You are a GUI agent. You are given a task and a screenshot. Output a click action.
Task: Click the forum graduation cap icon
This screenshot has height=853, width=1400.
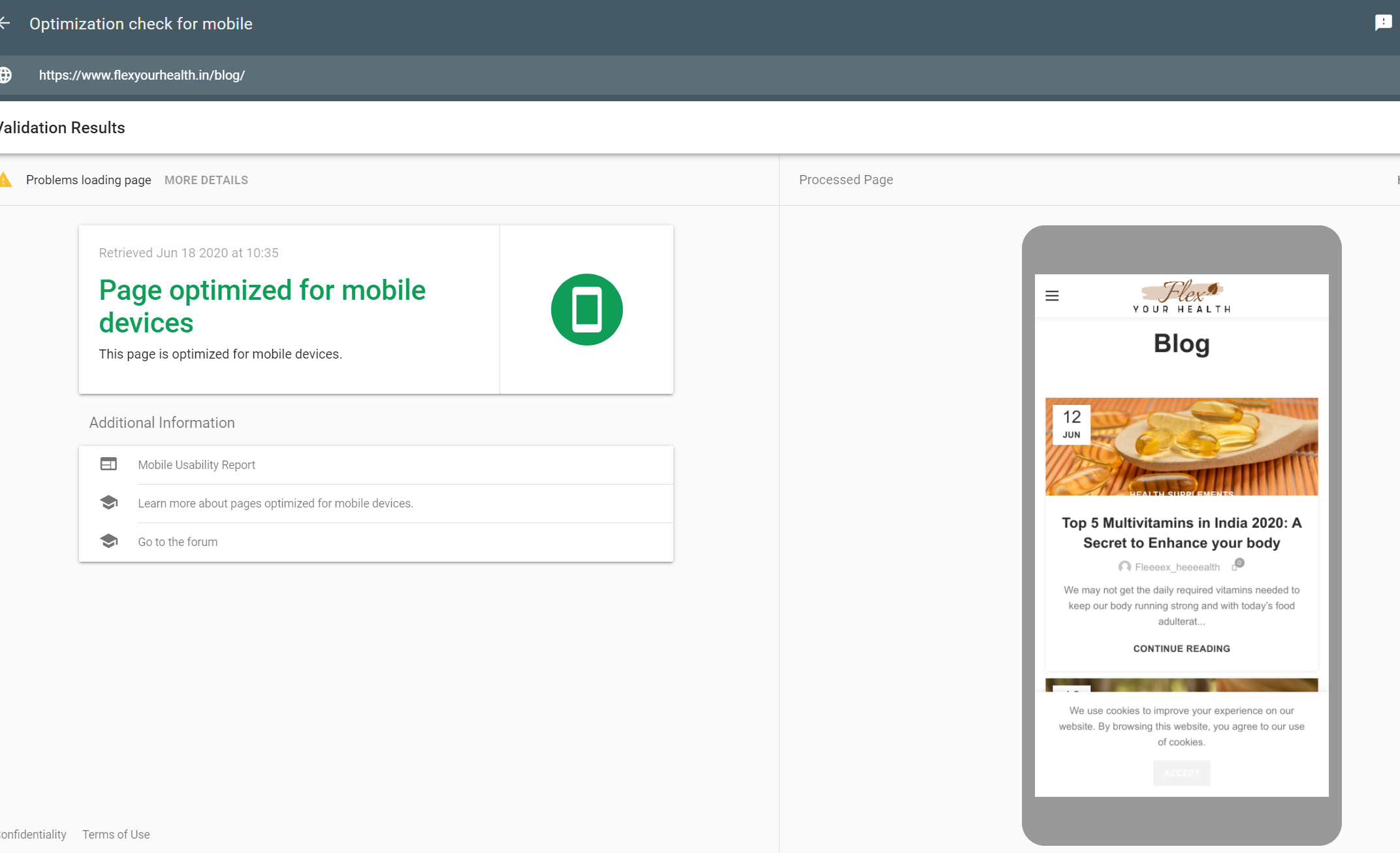108,541
